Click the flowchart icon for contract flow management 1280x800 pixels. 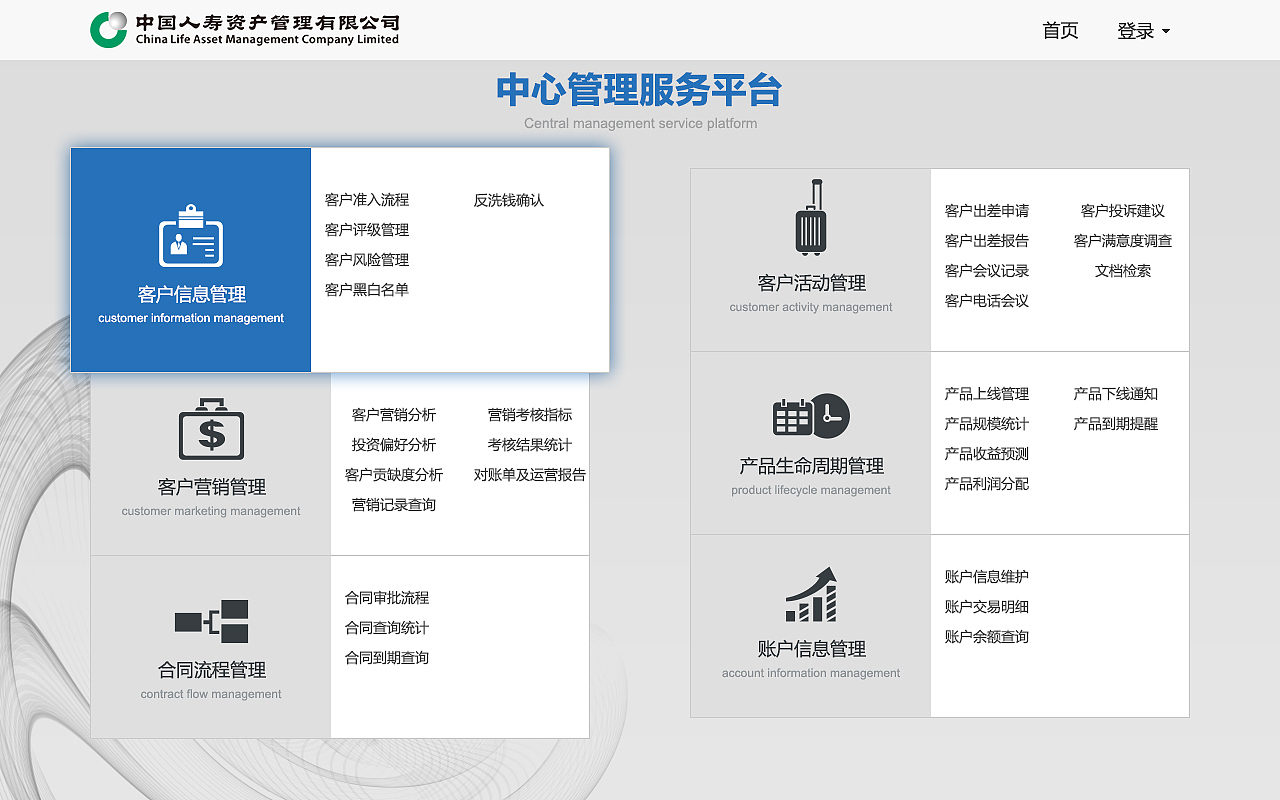coord(210,622)
